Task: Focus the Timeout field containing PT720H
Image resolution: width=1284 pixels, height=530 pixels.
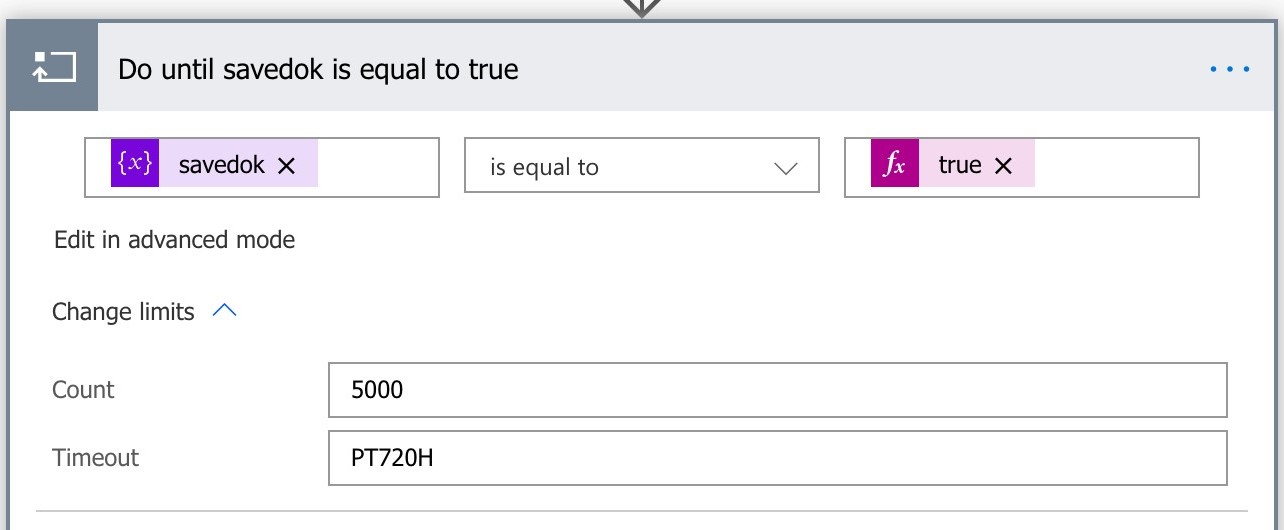Action: tap(777, 458)
